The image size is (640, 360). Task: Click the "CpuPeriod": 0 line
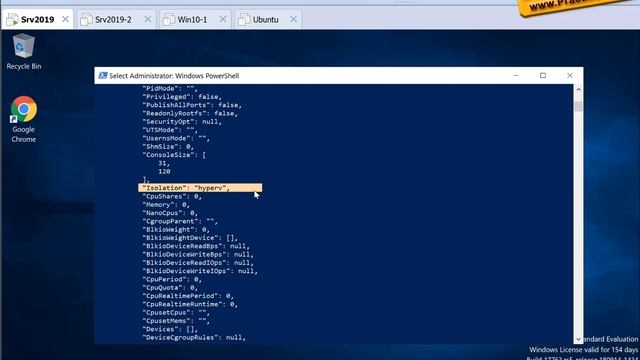[x=172, y=279]
